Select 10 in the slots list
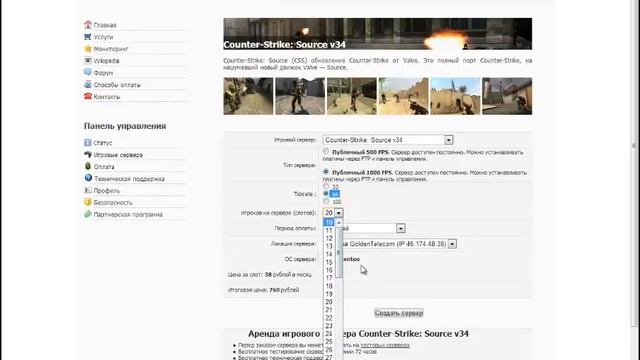The image size is (640, 360). [329, 222]
